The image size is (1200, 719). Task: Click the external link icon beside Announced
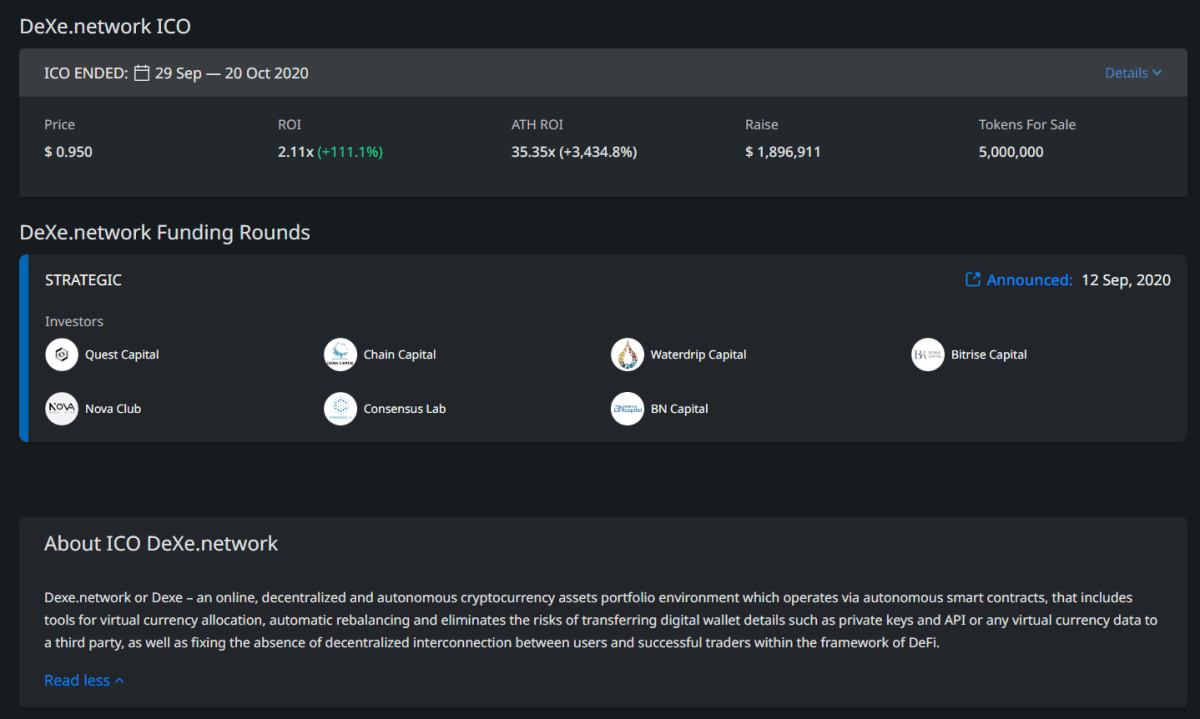tap(972, 280)
